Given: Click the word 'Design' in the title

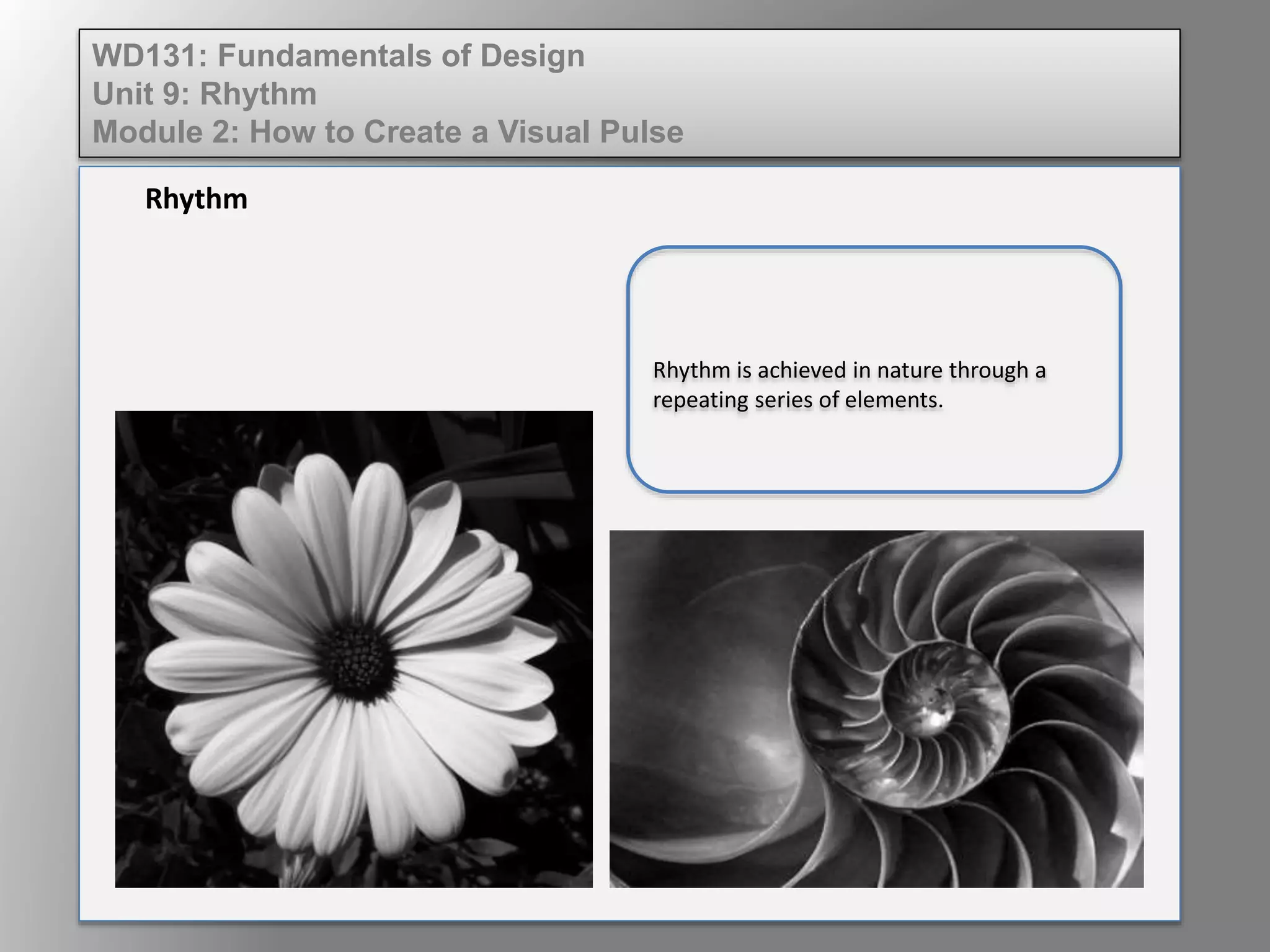Looking at the screenshot, I should click(532, 56).
